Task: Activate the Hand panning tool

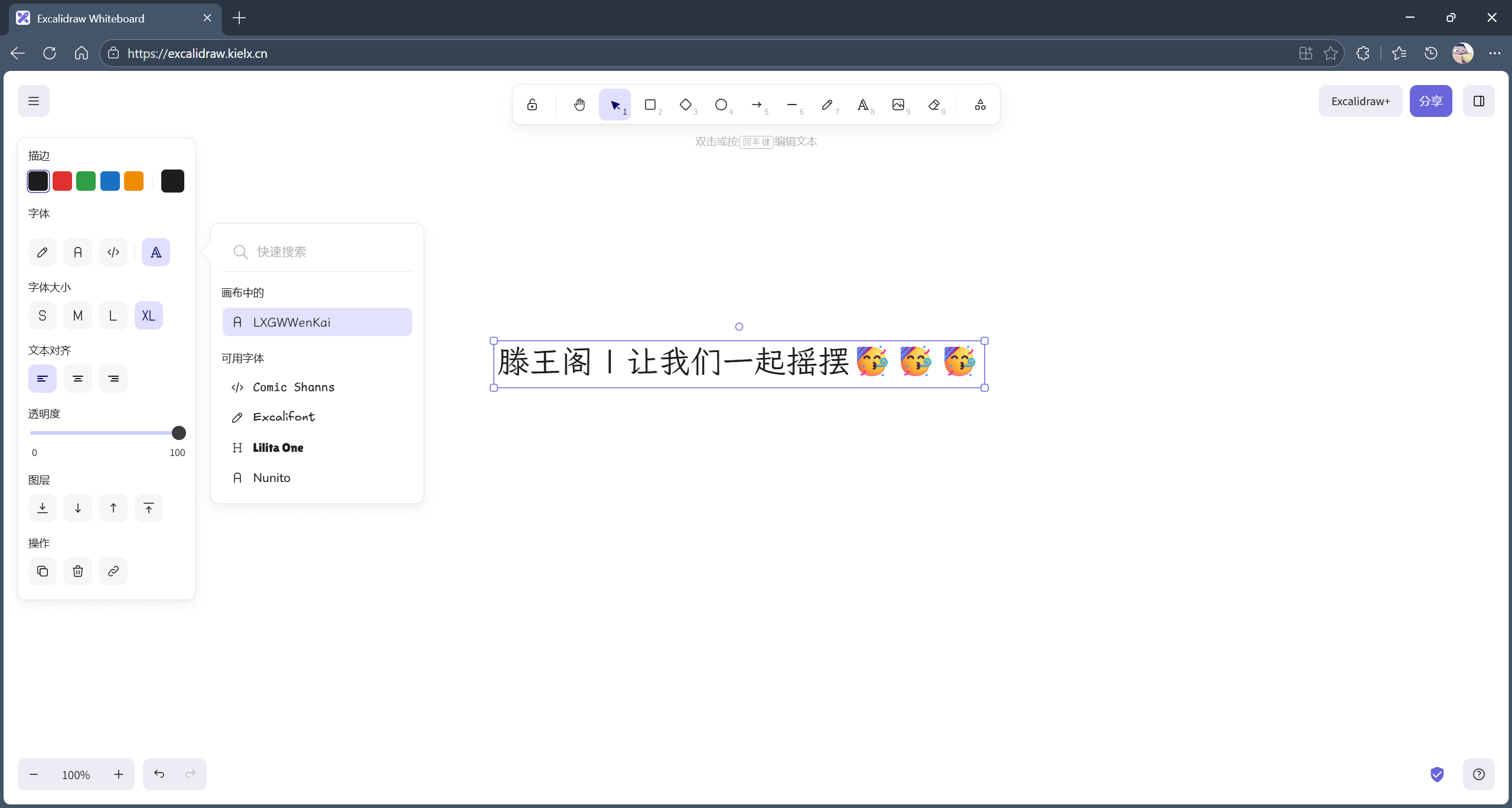Action: coord(579,105)
